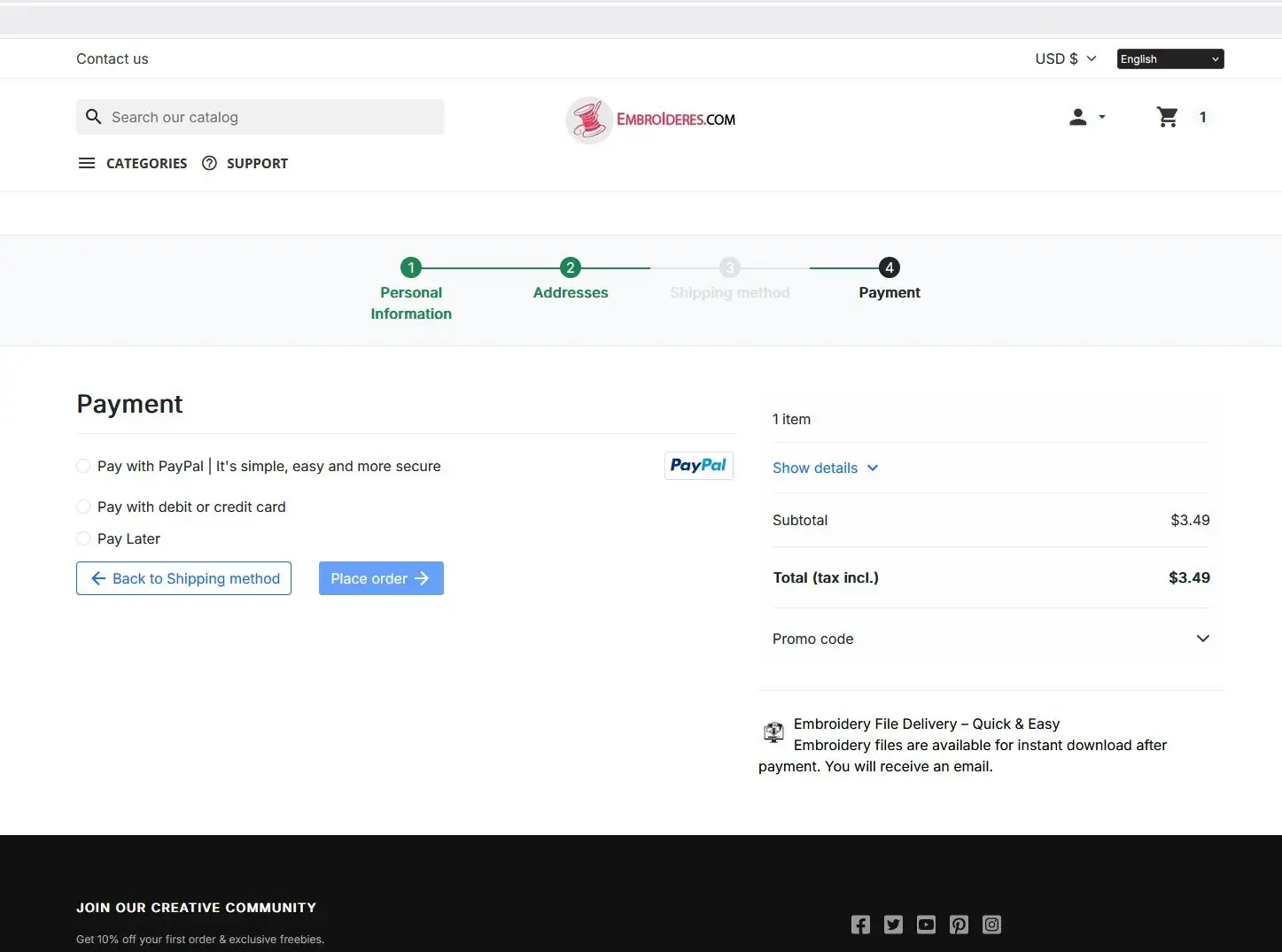Open the Instagram social icon
1282x952 pixels.
click(991, 925)
